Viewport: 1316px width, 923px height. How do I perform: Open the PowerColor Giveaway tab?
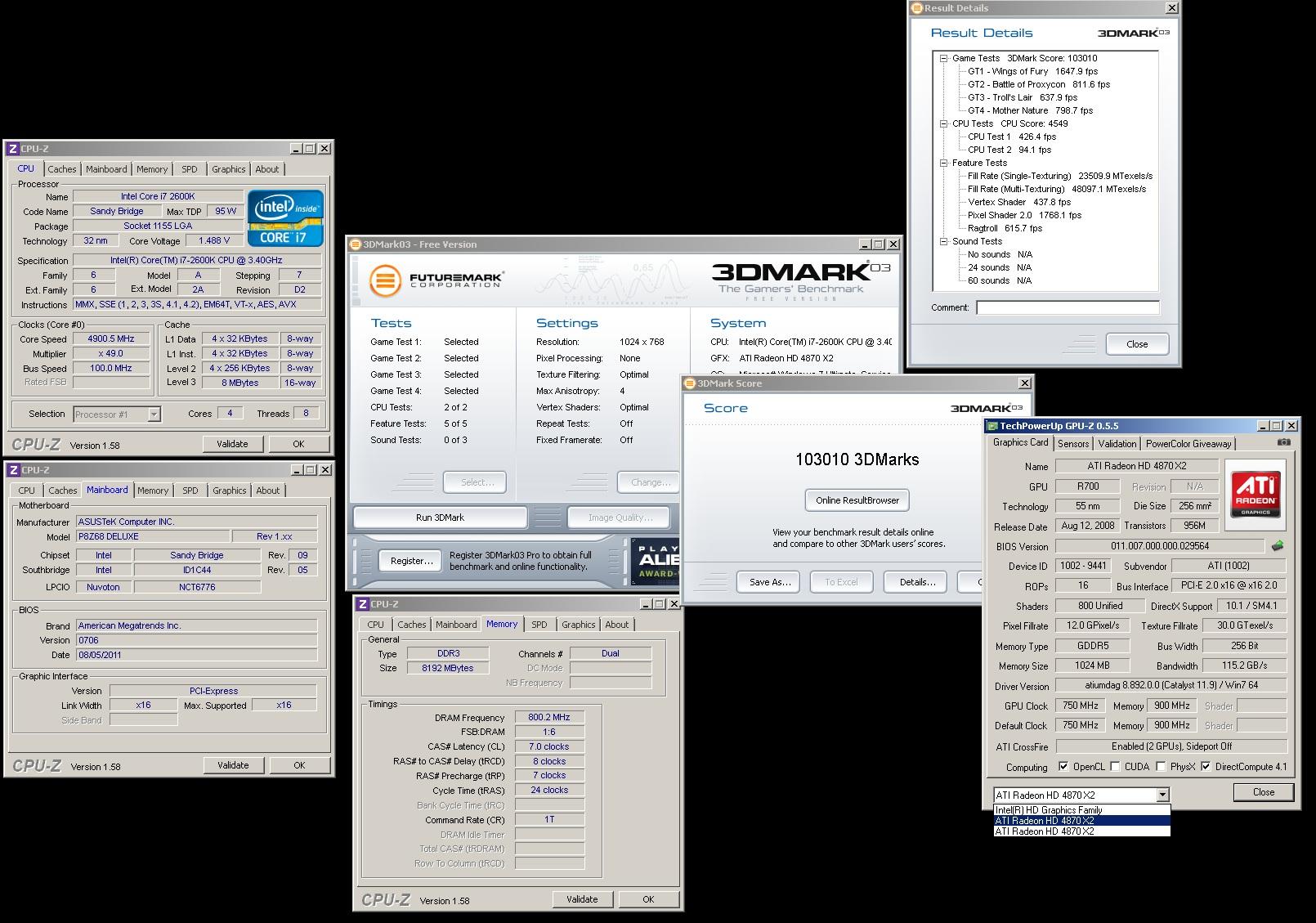[1188, 444]
